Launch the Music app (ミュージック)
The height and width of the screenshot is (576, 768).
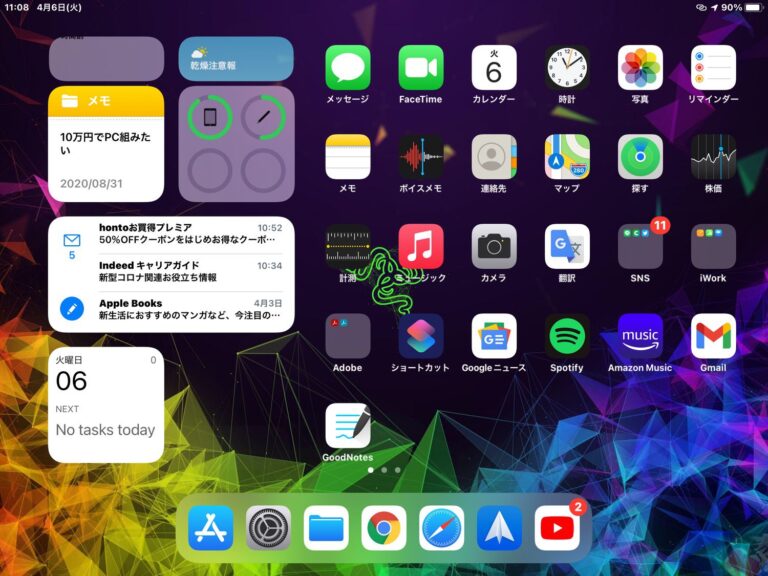pyautogui.click(x=421, y=246)
